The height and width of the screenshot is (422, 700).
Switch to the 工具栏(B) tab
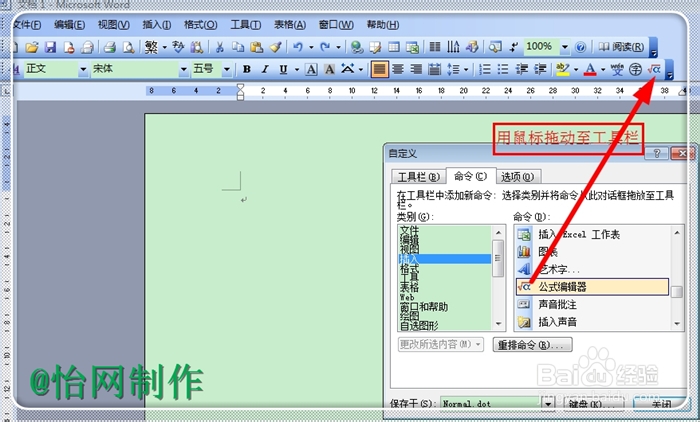419,177
